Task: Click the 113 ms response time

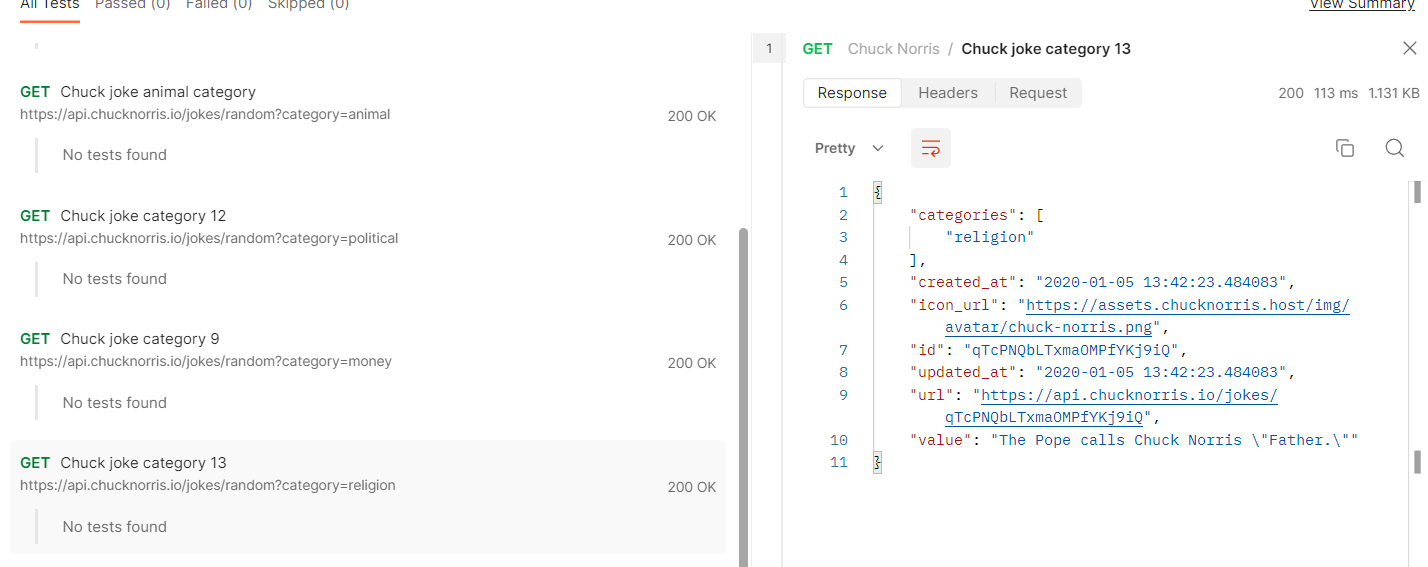Action: pyautogui.click(x=1336, y=93)
